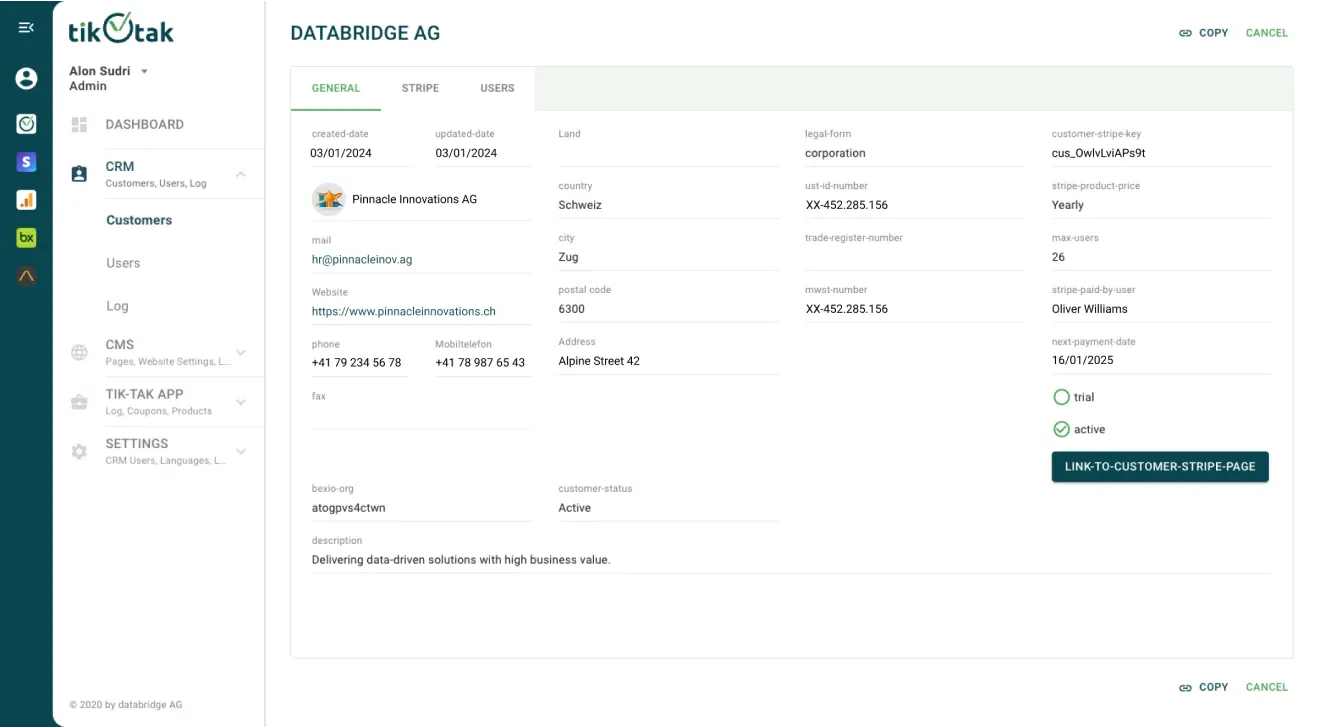The height and width of the screenshot is (728, 1320).
Task: Open the Stripe 'S' icon in the rail
Action: (x=26, y=161)
